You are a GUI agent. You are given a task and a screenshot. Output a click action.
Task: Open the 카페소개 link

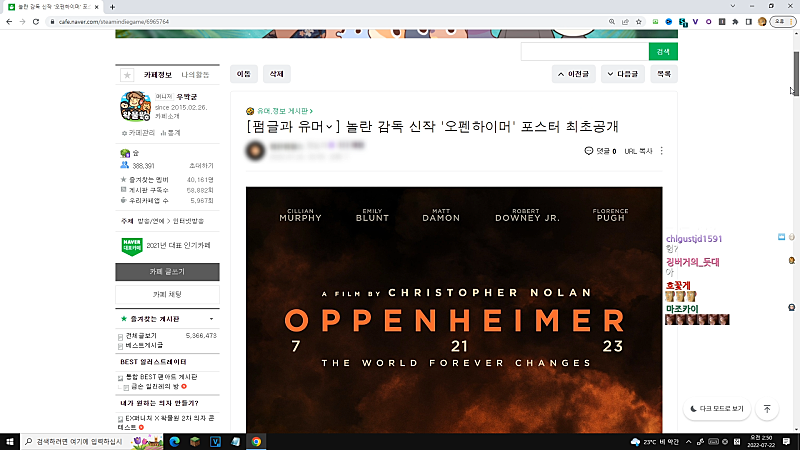pyautogui.click(x=167, y=116)
